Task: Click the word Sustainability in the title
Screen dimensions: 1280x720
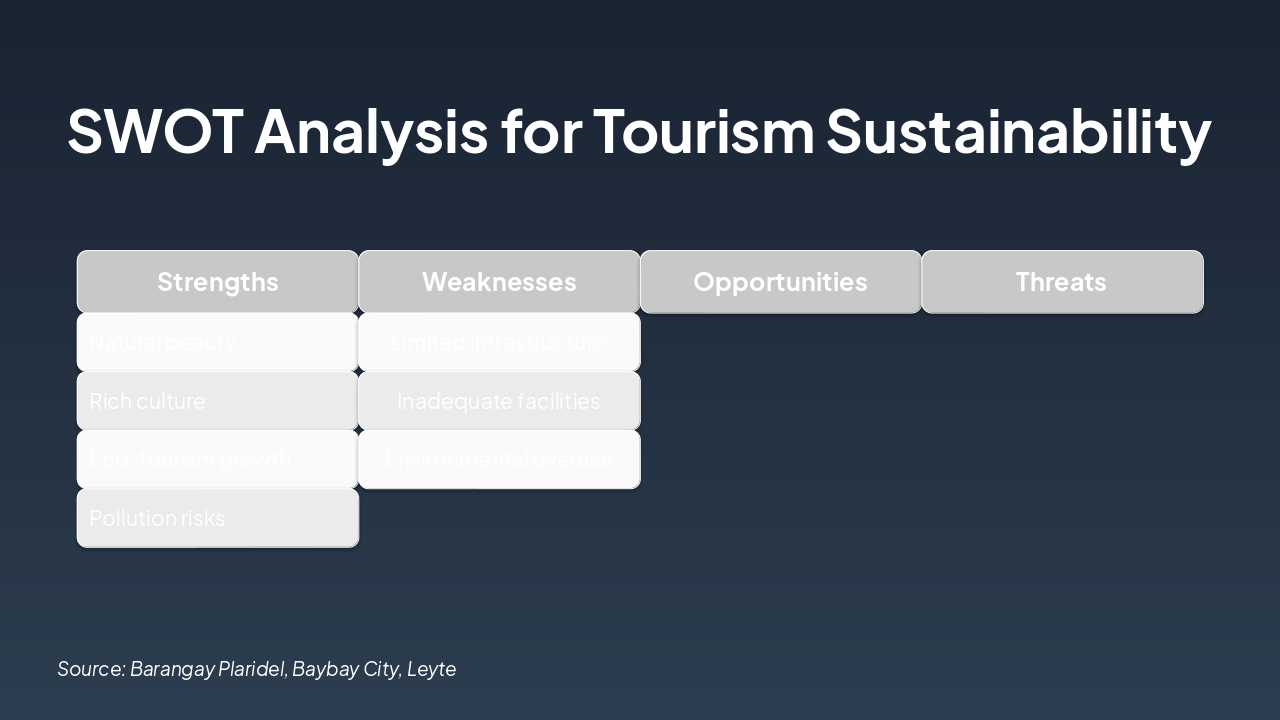Action: point(1018,131)
